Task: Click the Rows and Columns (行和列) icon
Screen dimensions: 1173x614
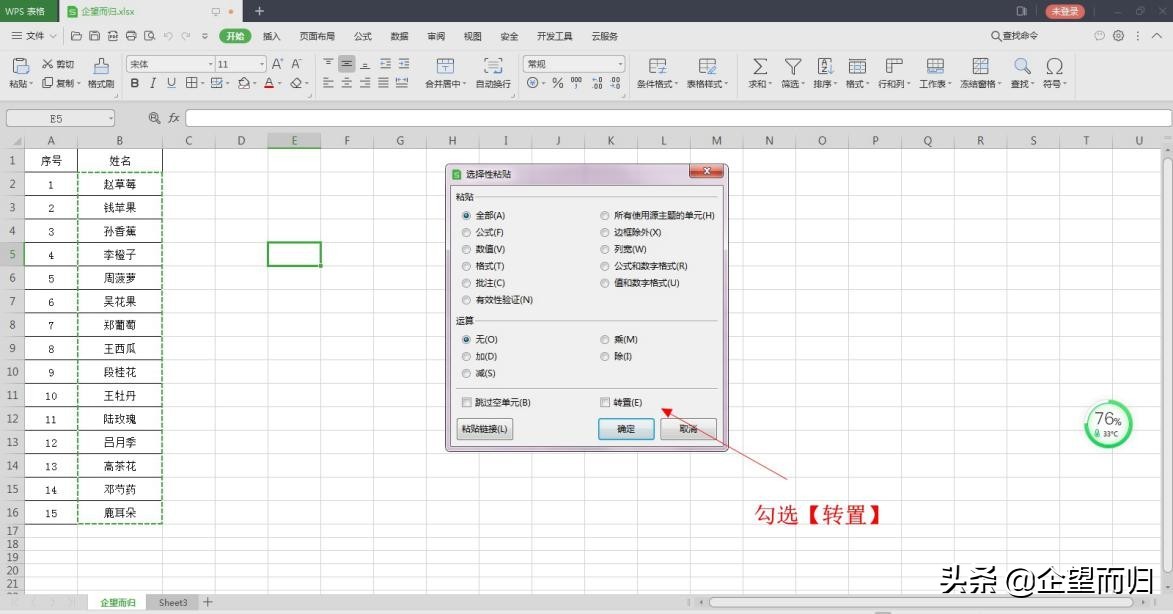Action: (893, 67)
